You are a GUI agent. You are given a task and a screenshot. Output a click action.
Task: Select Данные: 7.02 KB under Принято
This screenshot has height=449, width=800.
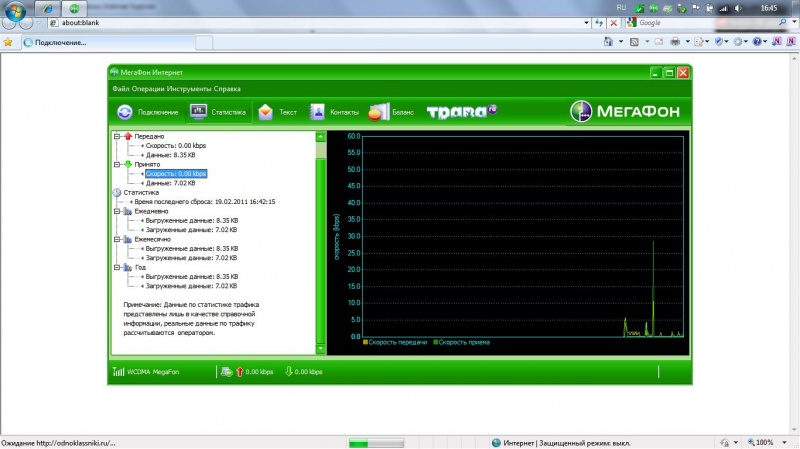pyautogui.click(x=170, y=183)
